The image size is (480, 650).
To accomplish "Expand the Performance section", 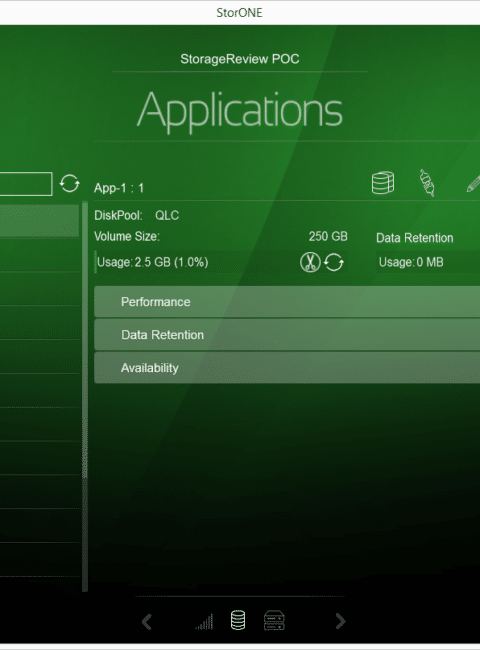I will 287,302.
